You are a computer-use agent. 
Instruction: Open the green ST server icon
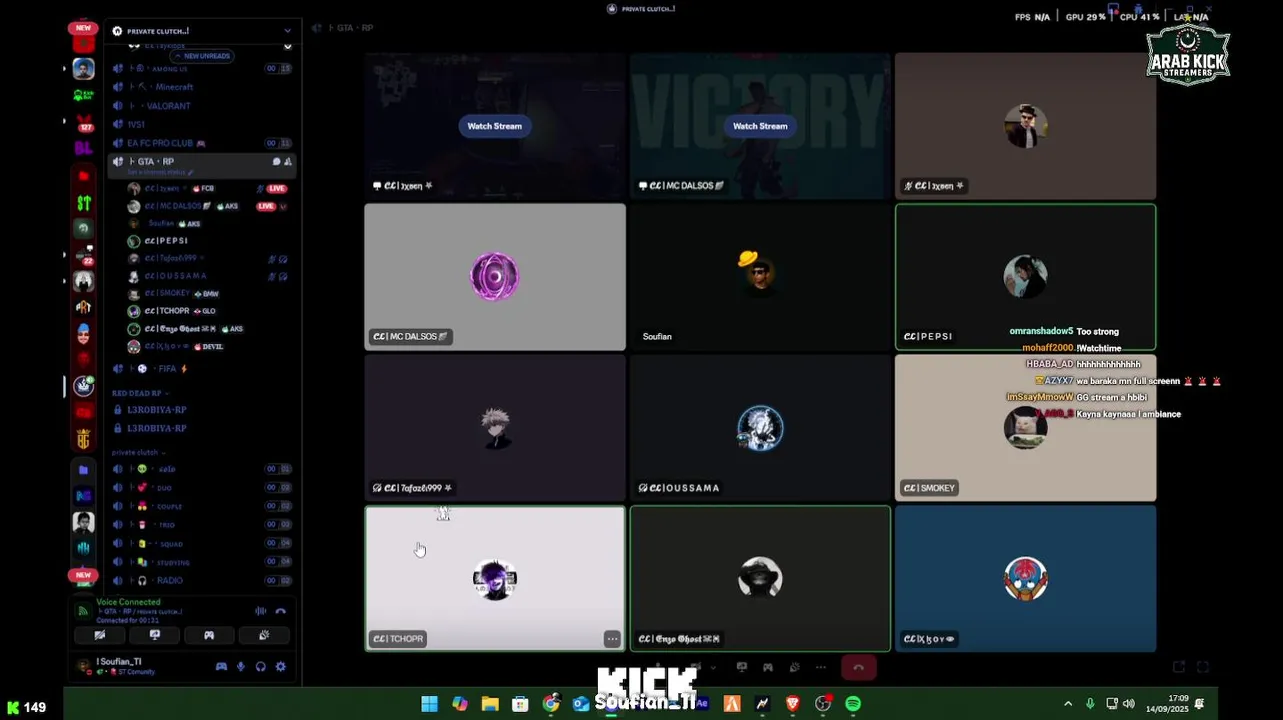[x=84, y=203]
